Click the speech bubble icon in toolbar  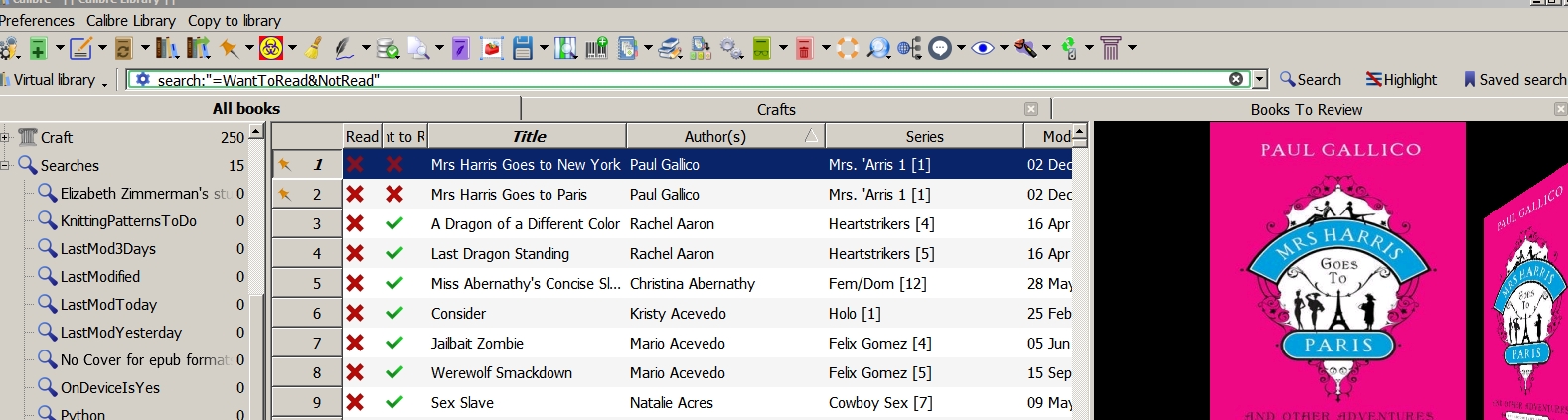(940, 47)
